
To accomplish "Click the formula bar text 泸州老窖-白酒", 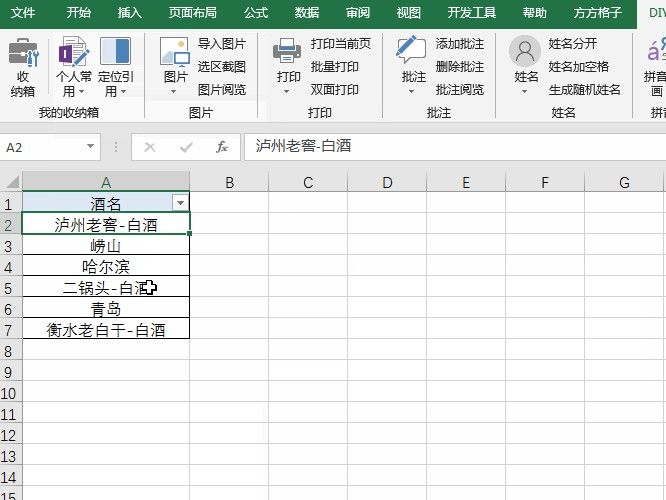I will (x=303, y=146).
